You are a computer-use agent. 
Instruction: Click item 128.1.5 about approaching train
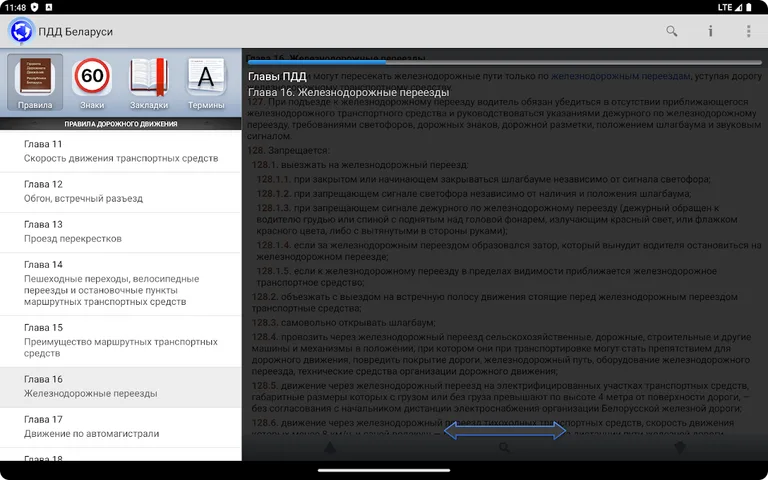486,277
